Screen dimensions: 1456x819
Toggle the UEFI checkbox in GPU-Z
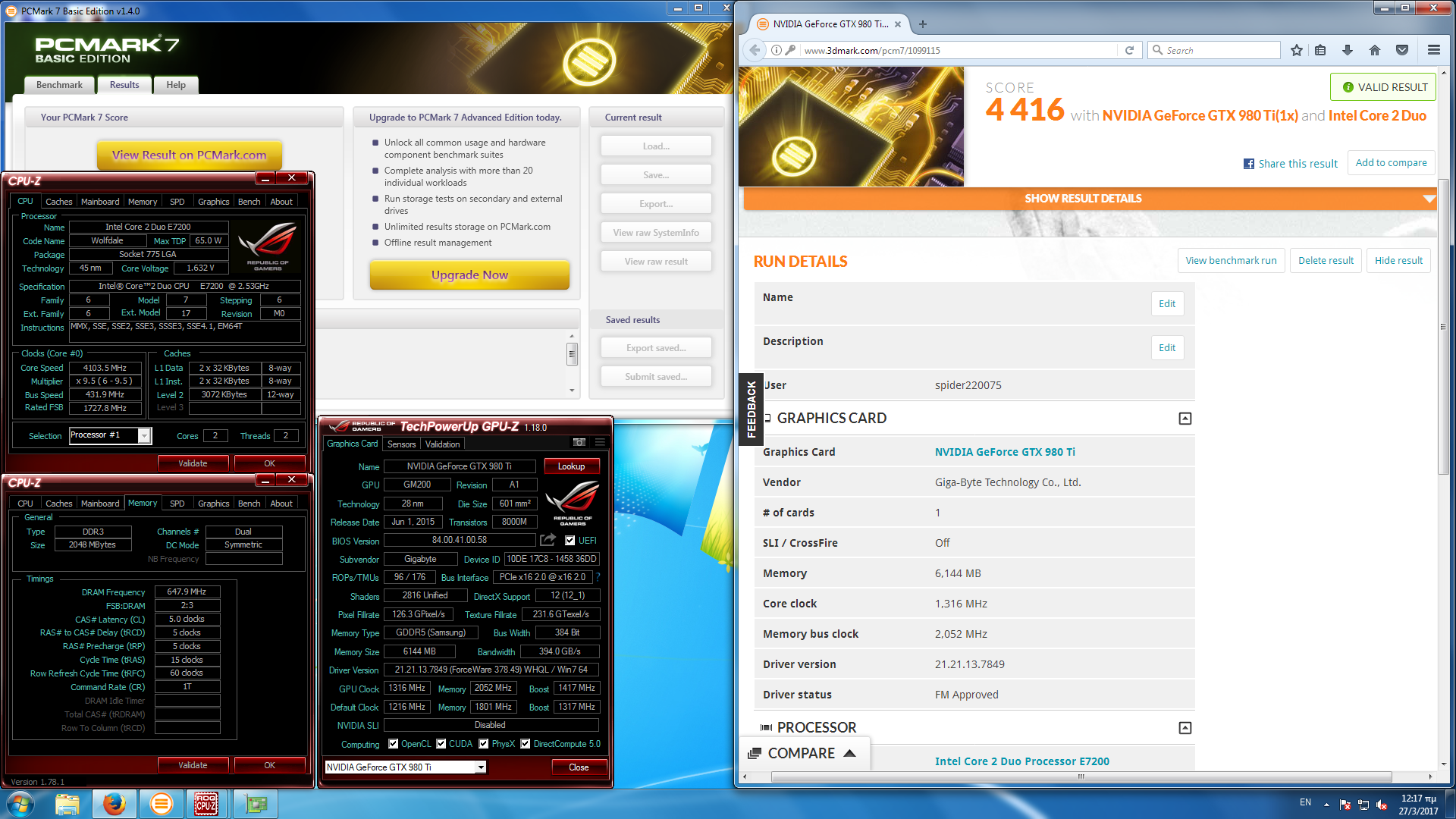570,540
